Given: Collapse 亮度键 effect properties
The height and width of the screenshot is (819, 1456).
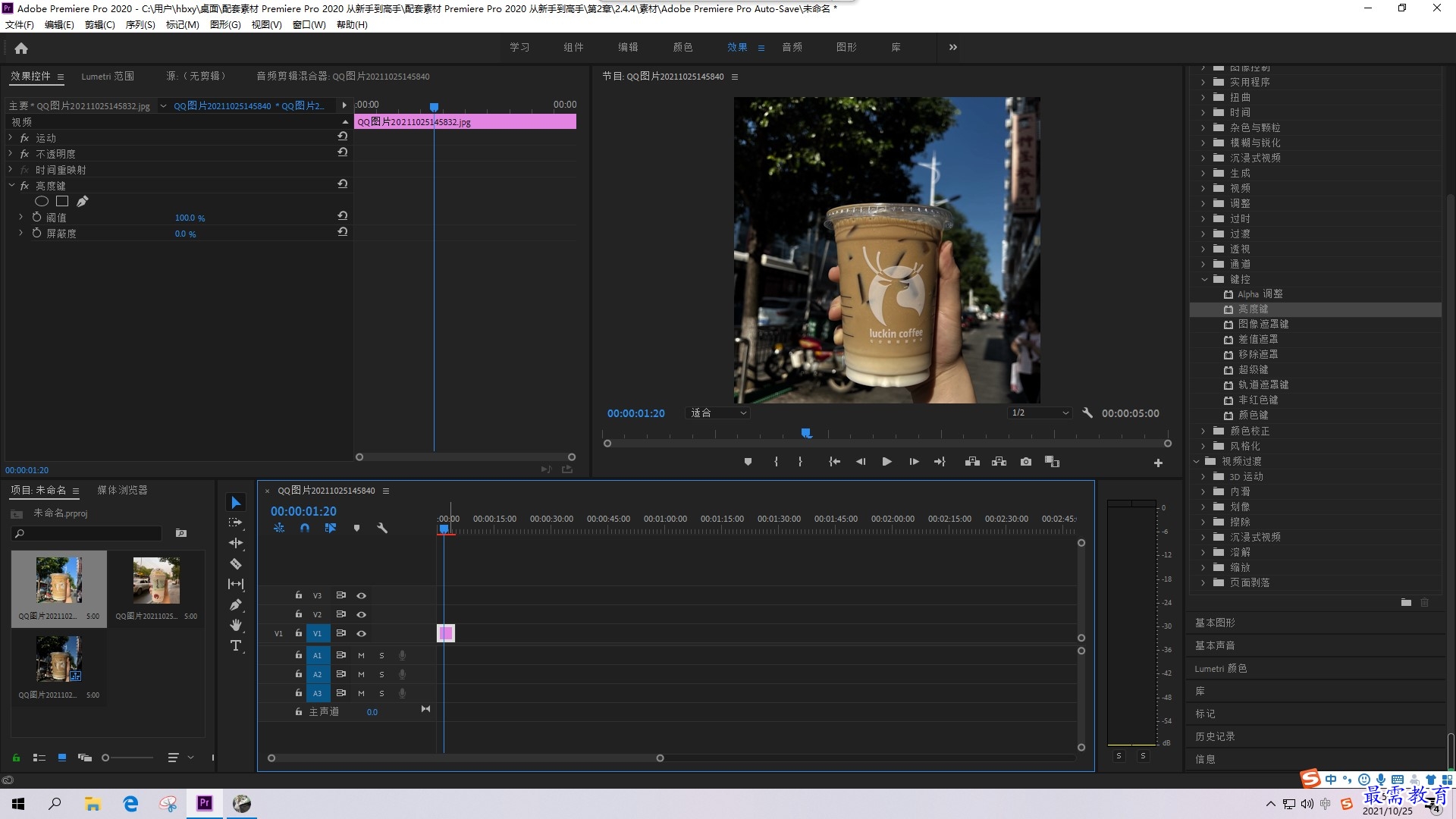Looking at the screenshot, I should (11, 186).
